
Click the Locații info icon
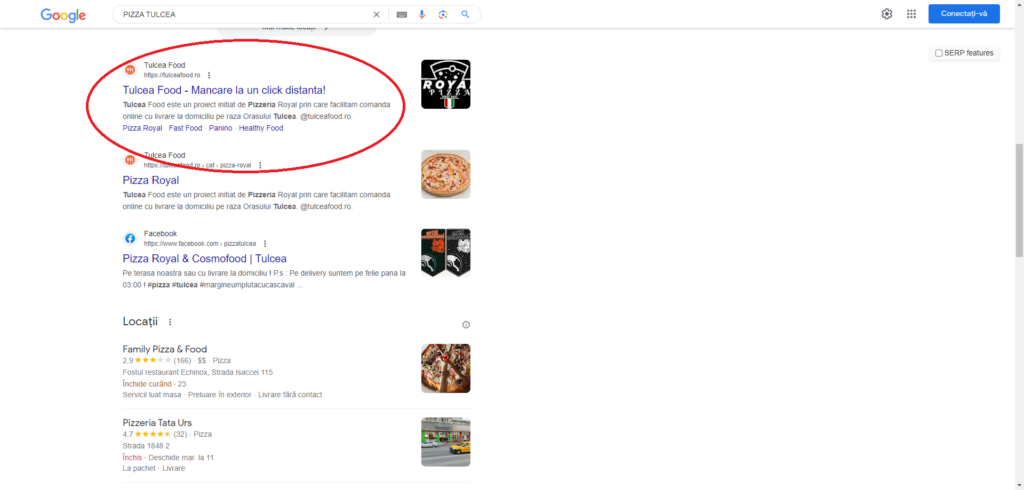[466, 325]
